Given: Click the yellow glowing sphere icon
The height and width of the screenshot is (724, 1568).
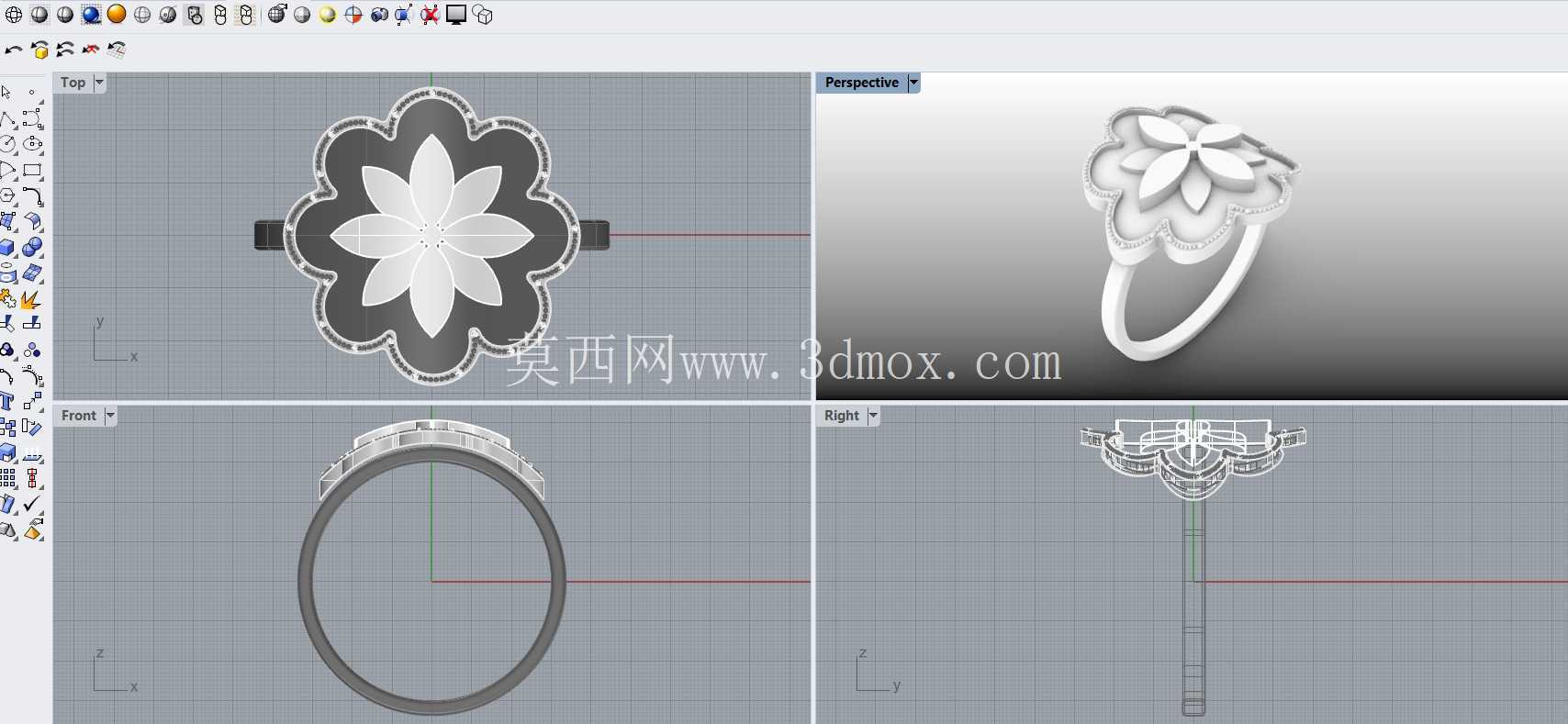Looking at the screenshot, I should pos(328,15).
